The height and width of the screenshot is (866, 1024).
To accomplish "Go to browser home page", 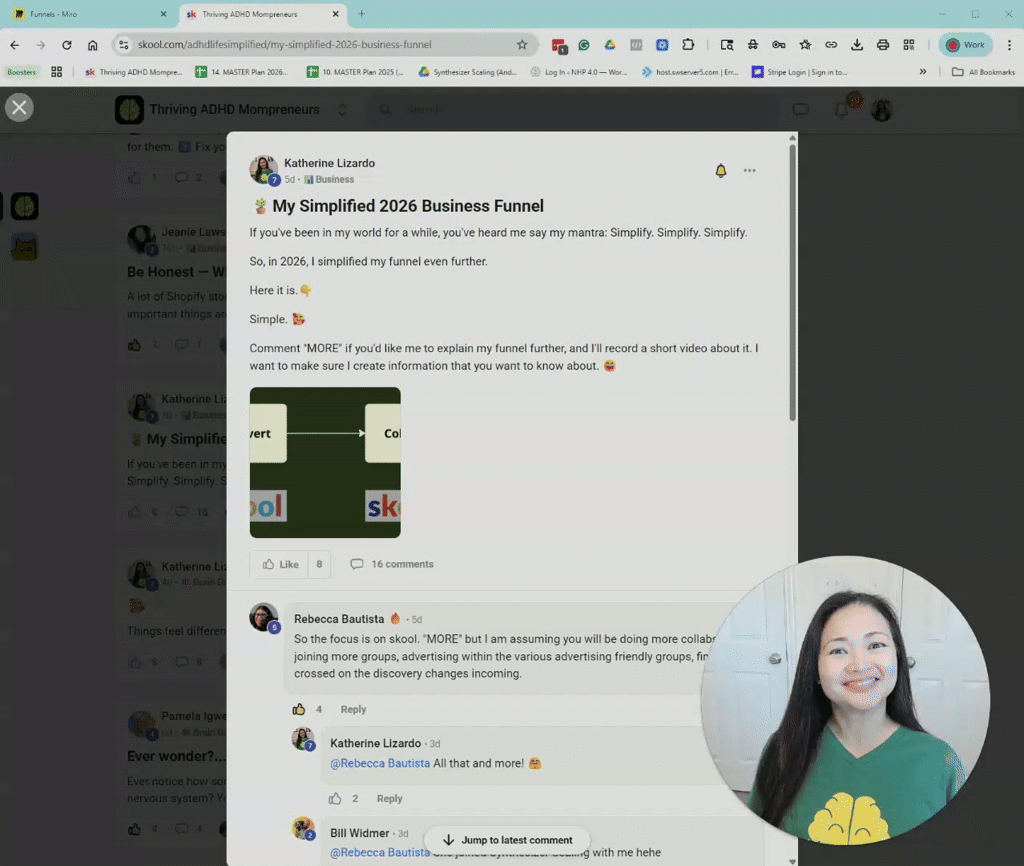I will pyautogui.click(x=93, y=44).
